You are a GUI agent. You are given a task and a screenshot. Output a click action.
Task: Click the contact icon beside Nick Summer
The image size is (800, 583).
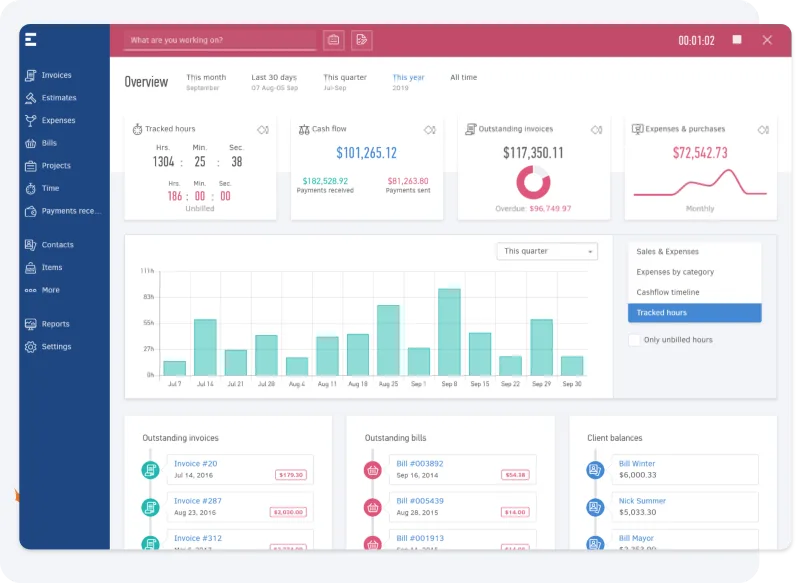[595, 507]
